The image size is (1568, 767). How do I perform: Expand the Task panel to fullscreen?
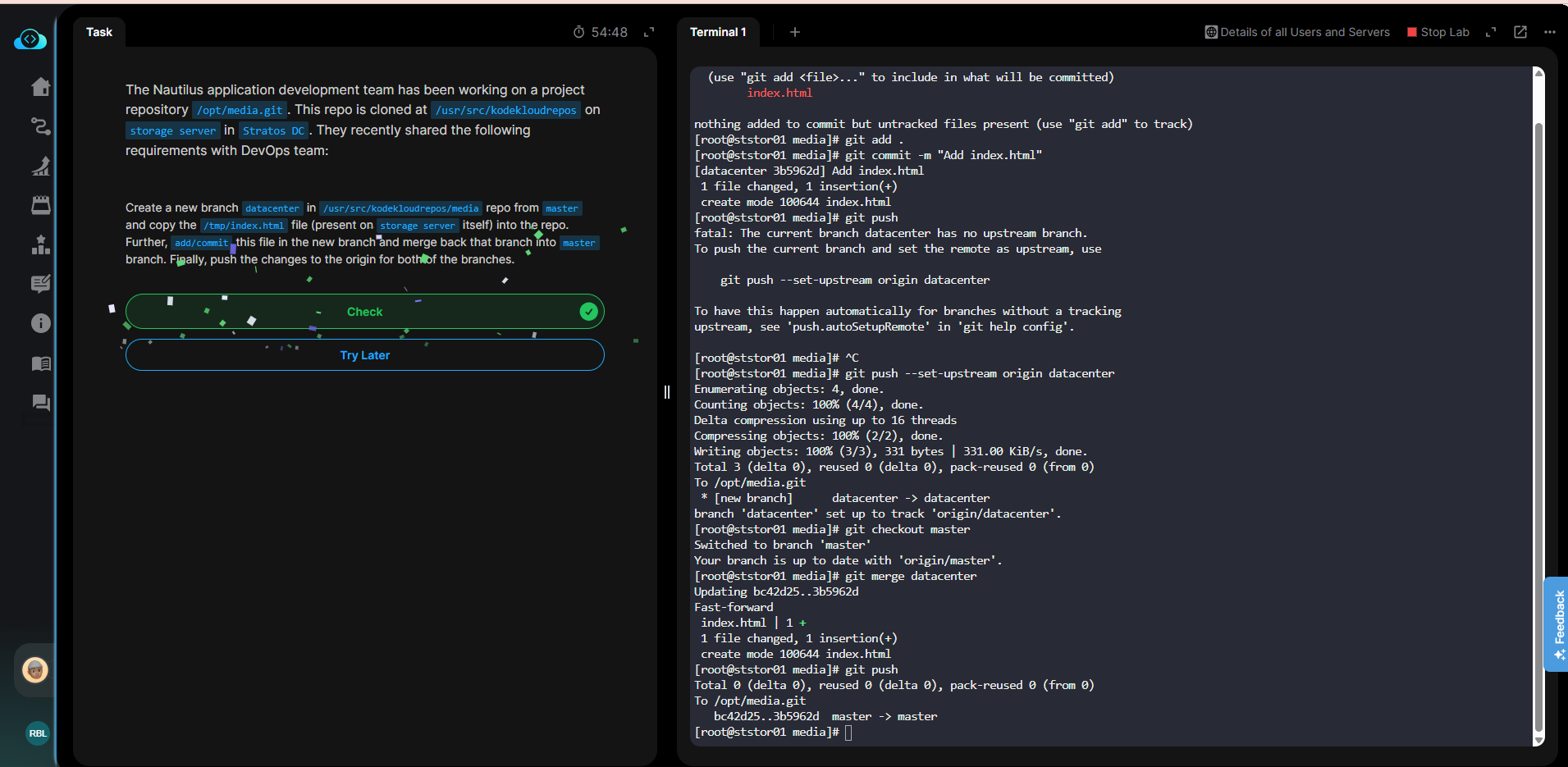tap(649, 32)
